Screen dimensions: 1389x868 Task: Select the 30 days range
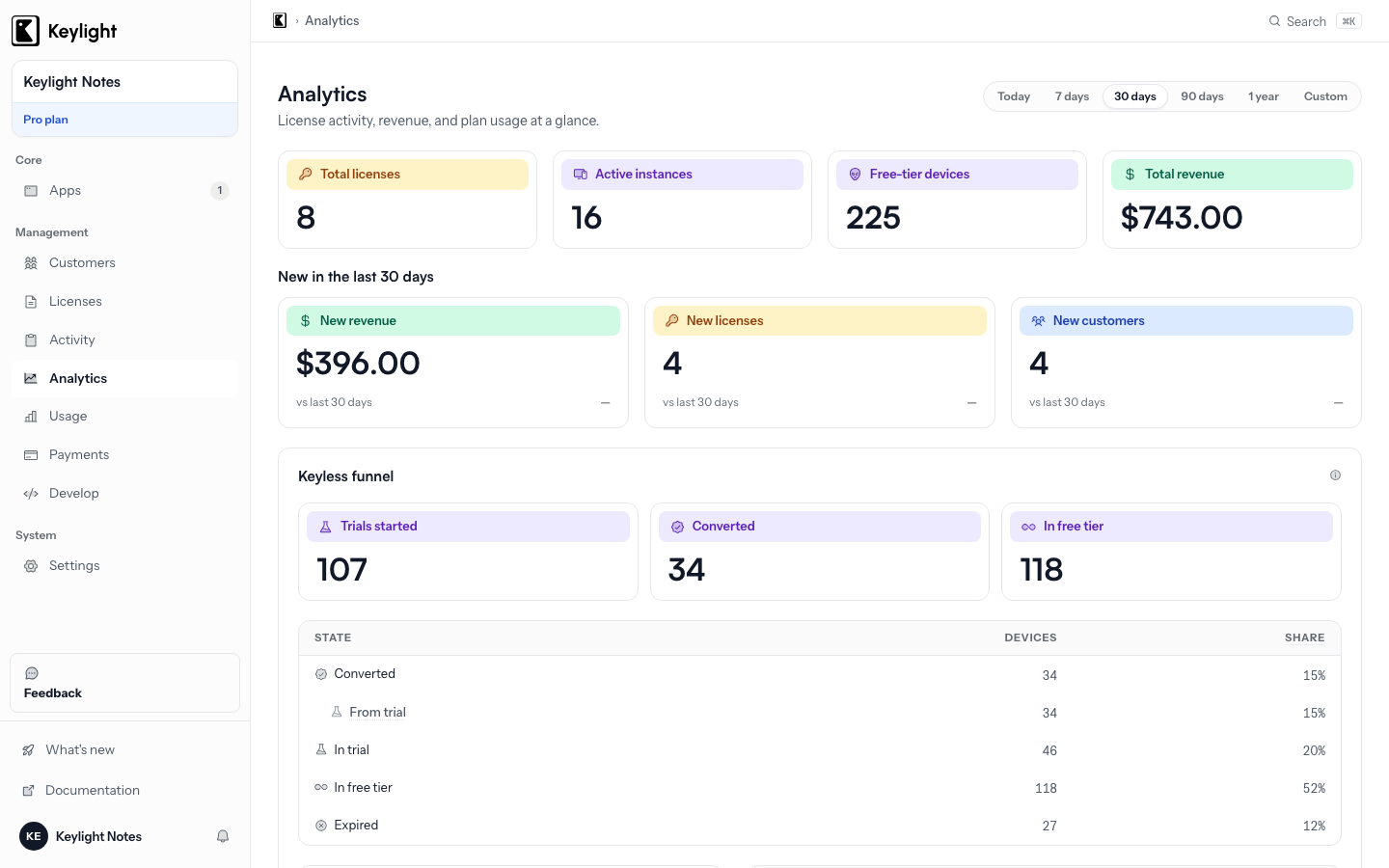point(1135,96)
